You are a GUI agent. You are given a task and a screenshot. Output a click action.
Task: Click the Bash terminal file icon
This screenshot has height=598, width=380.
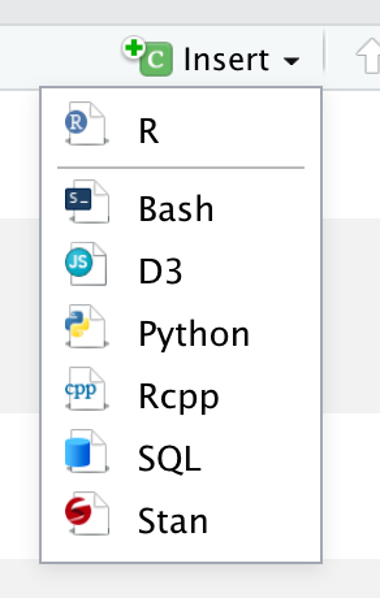tap(87, 201)
